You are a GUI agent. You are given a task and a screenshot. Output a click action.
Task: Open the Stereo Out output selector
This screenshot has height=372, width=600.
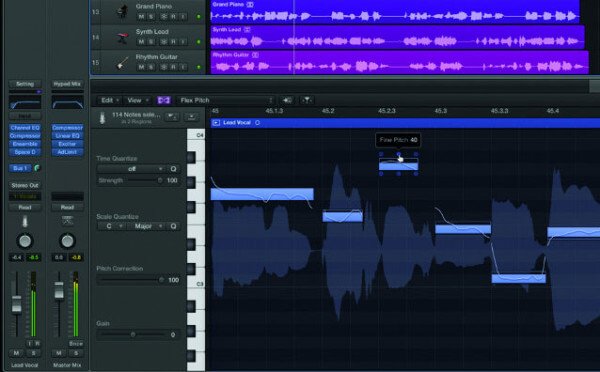click(25, 185)
